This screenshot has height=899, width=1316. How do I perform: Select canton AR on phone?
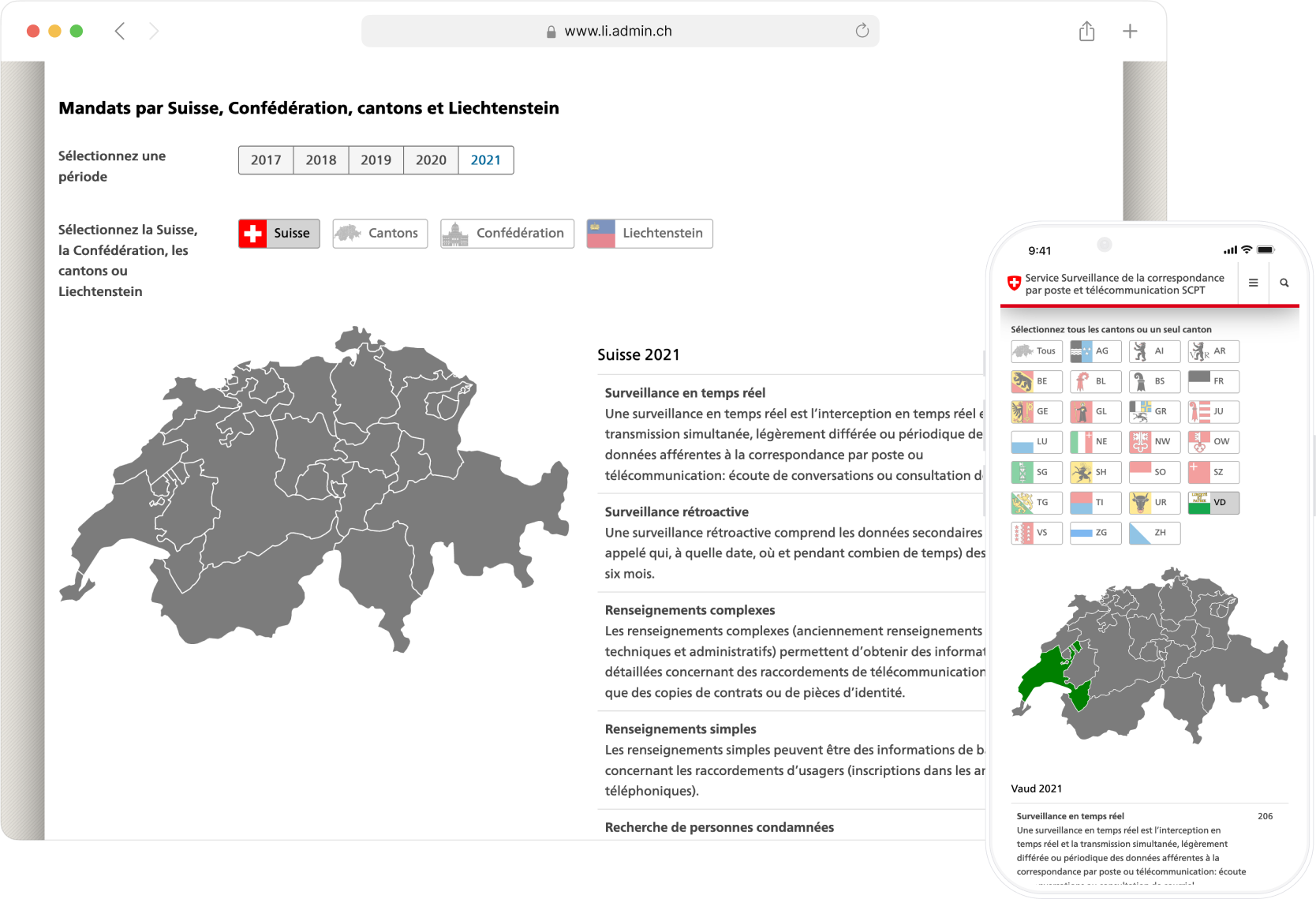[1213, 351]
